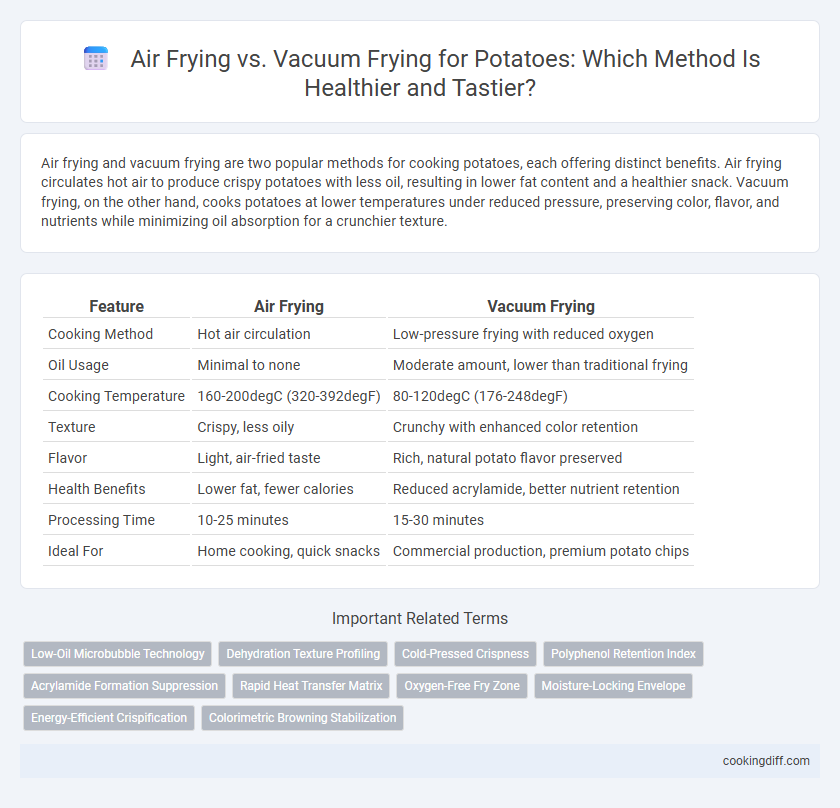Click the Colorimetric Browning Stabilization tag

[302, 718]
